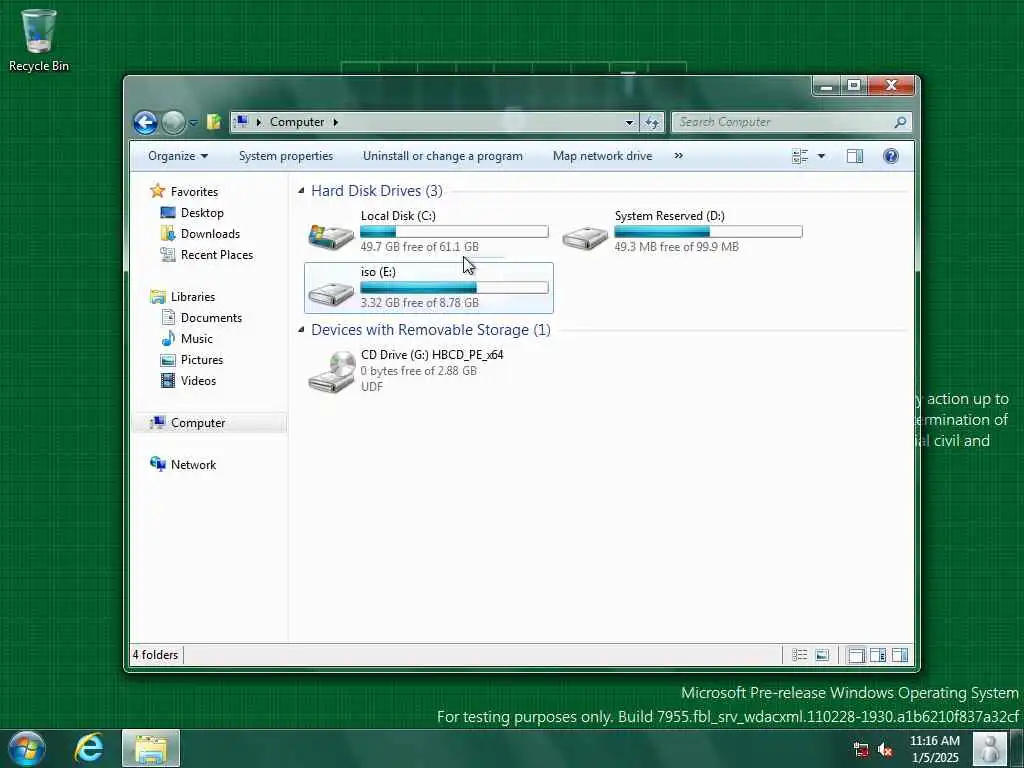Choose Map network drive
Viewport: 1024px width, 768px height.
coord(602,156)
